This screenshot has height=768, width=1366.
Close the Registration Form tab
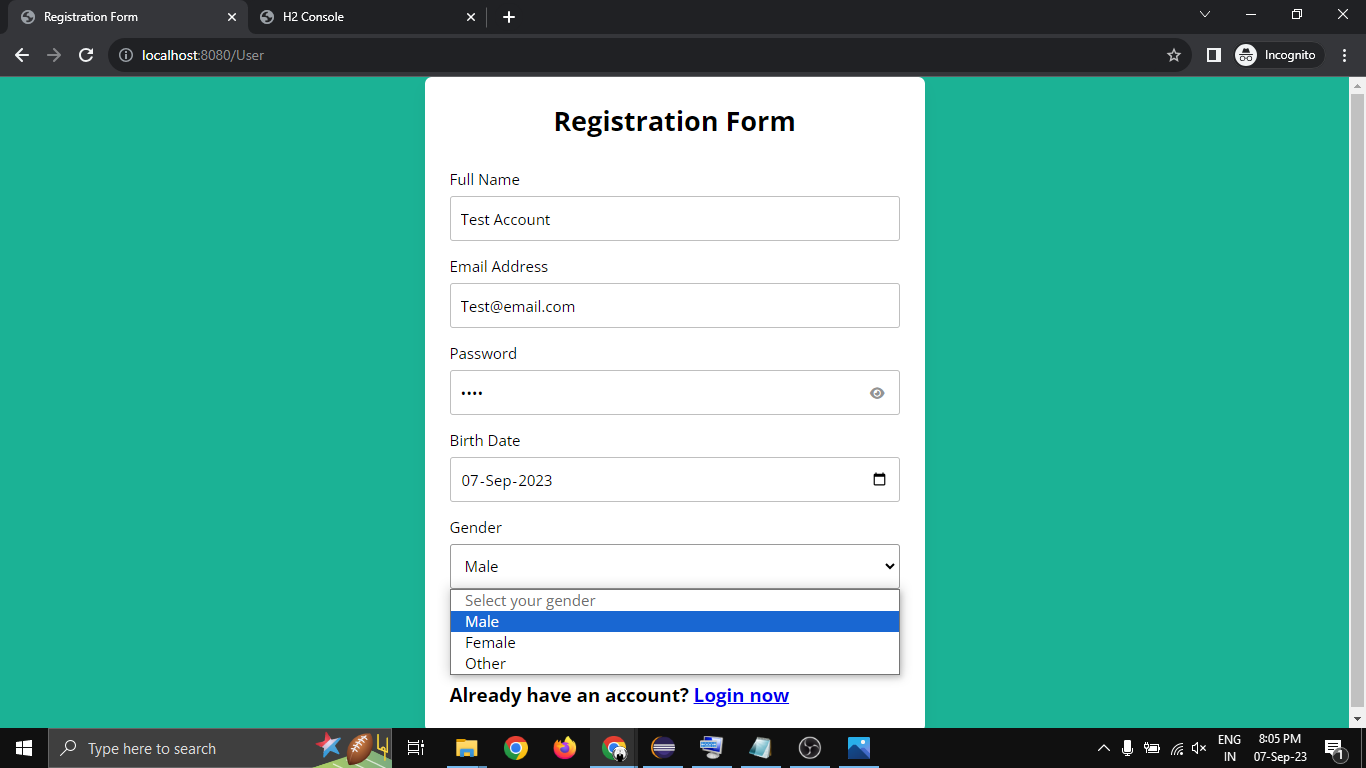coord(232,17)
